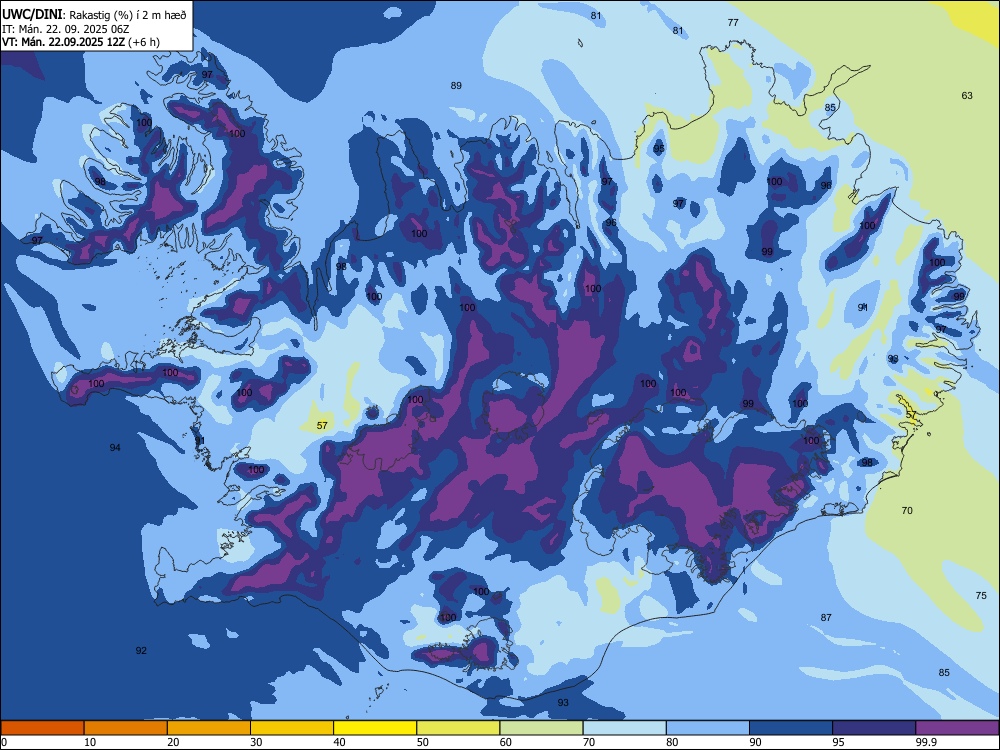
Task: Click the dark blue 90–95 legend swatch
Action: [791, 728]
